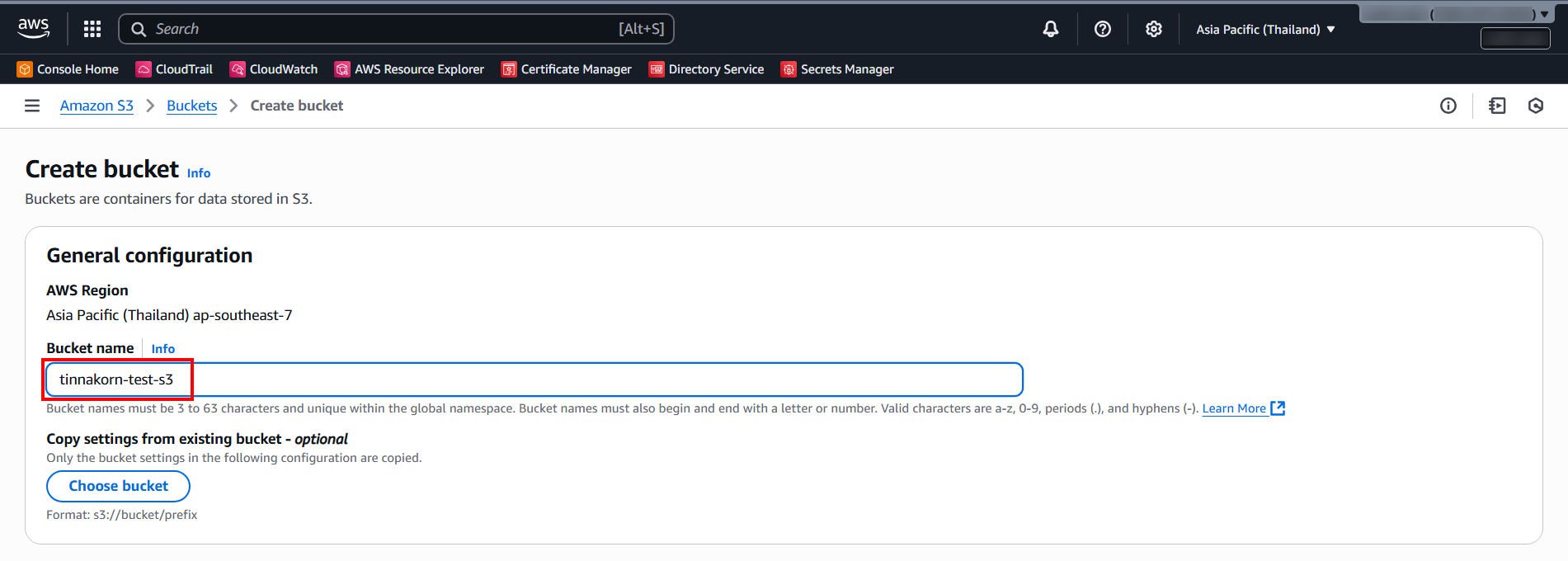Open the services grid menu

[92, 29]
